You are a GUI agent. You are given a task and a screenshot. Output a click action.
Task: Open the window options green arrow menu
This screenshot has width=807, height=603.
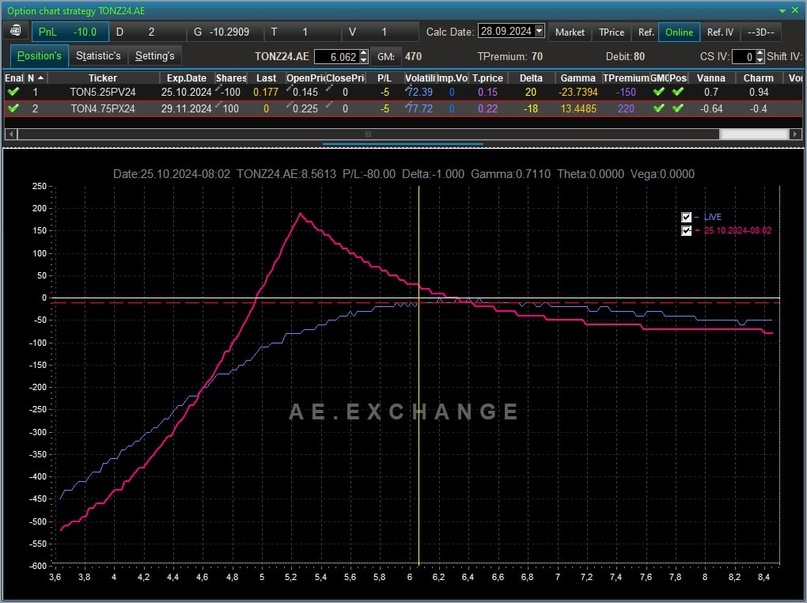coord(782,10)
